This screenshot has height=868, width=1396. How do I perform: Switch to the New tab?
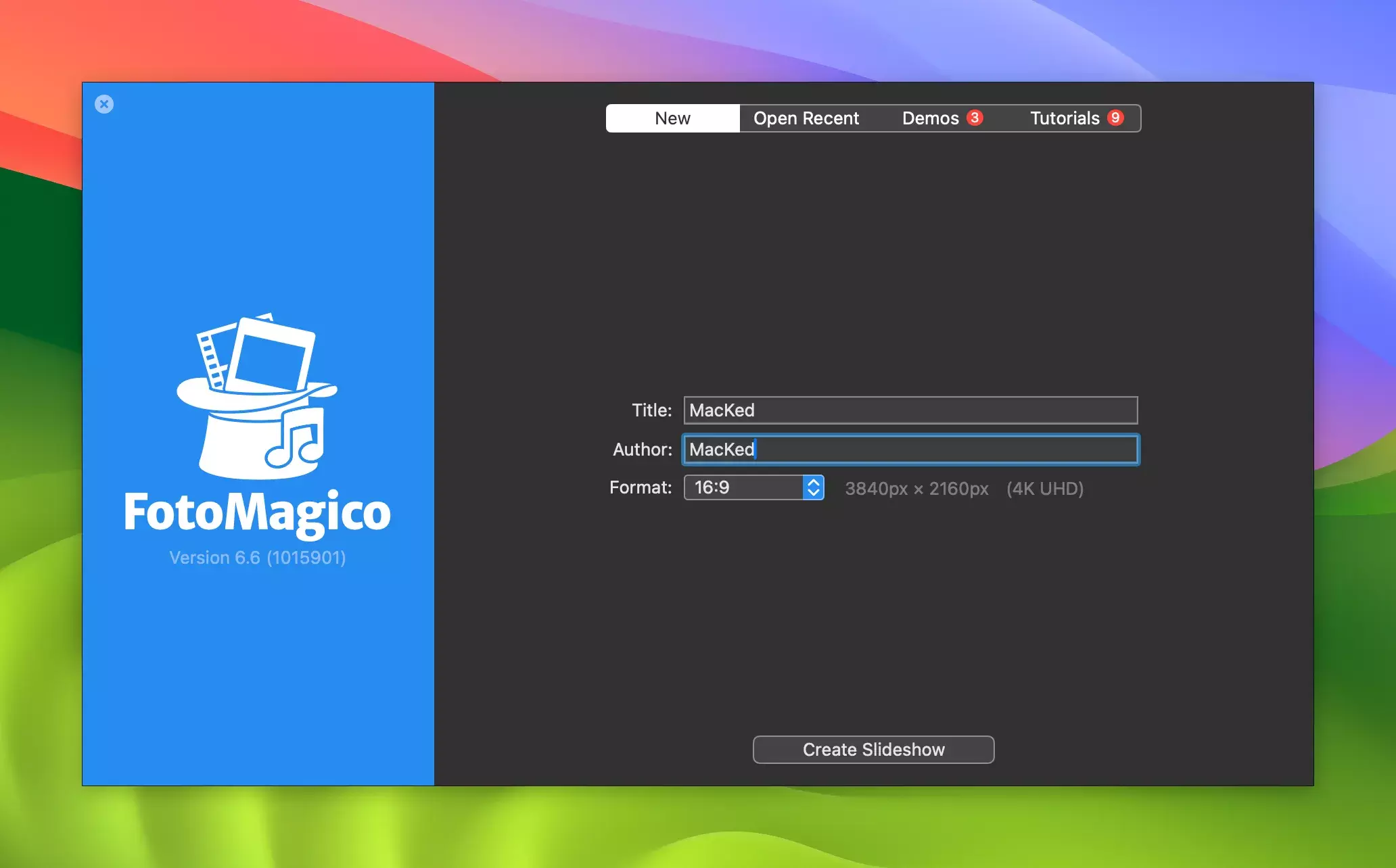pos(672,118)
